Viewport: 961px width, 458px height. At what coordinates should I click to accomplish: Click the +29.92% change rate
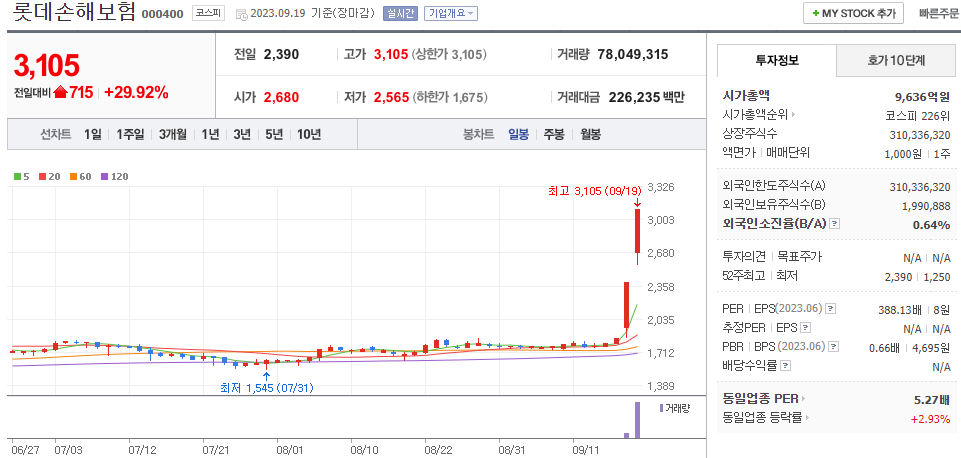[136, 93]
